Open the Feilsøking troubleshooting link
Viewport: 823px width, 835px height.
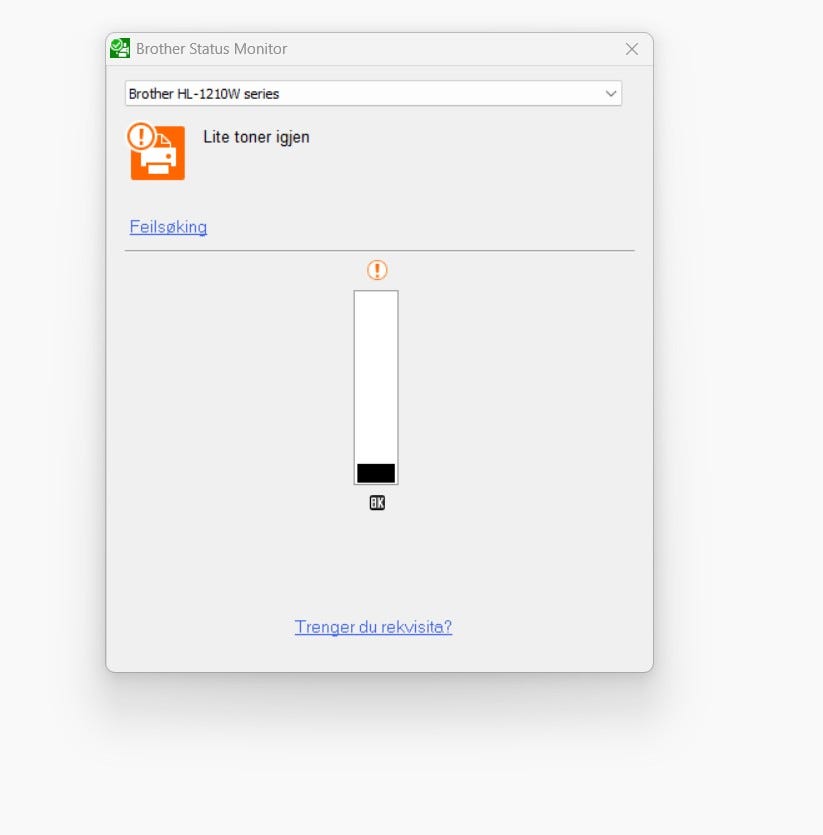click(x=168, y=227)
